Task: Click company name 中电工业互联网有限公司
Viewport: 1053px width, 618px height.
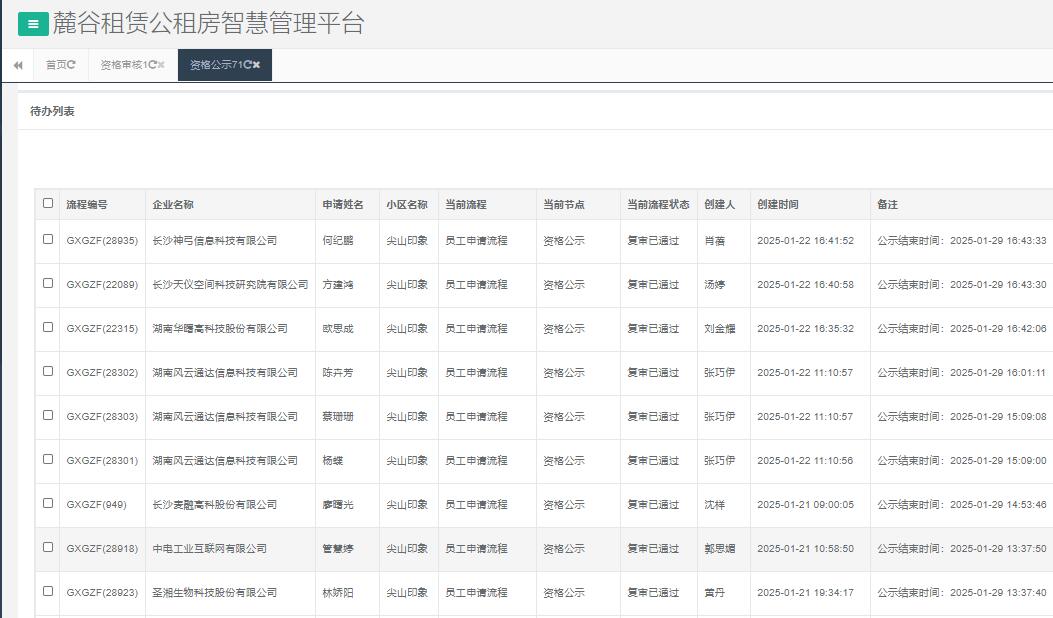Action: [x=209, y=548]
